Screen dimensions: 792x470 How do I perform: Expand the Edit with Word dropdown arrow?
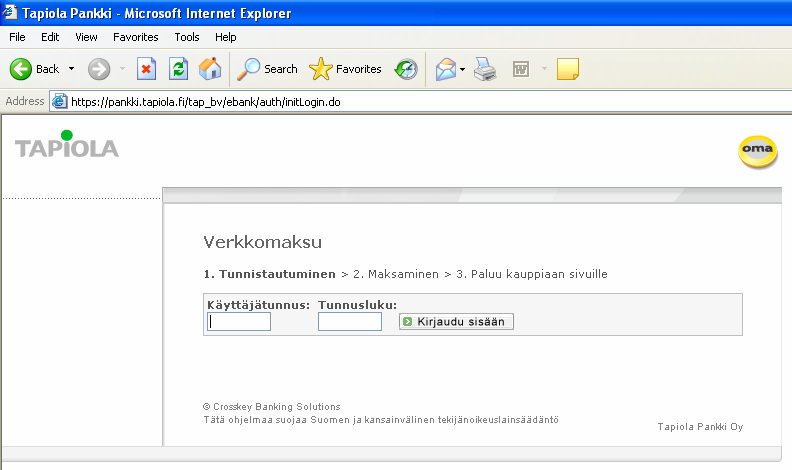tap(544, 69)
